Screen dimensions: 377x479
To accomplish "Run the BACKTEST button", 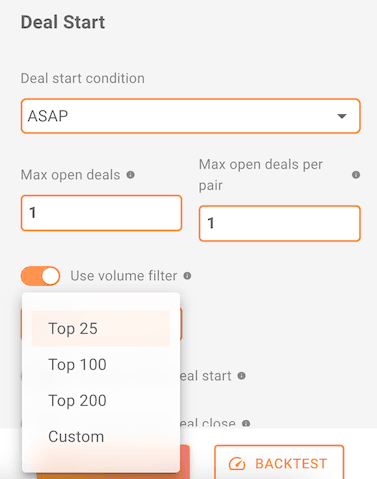I will [x=279, y=462].
